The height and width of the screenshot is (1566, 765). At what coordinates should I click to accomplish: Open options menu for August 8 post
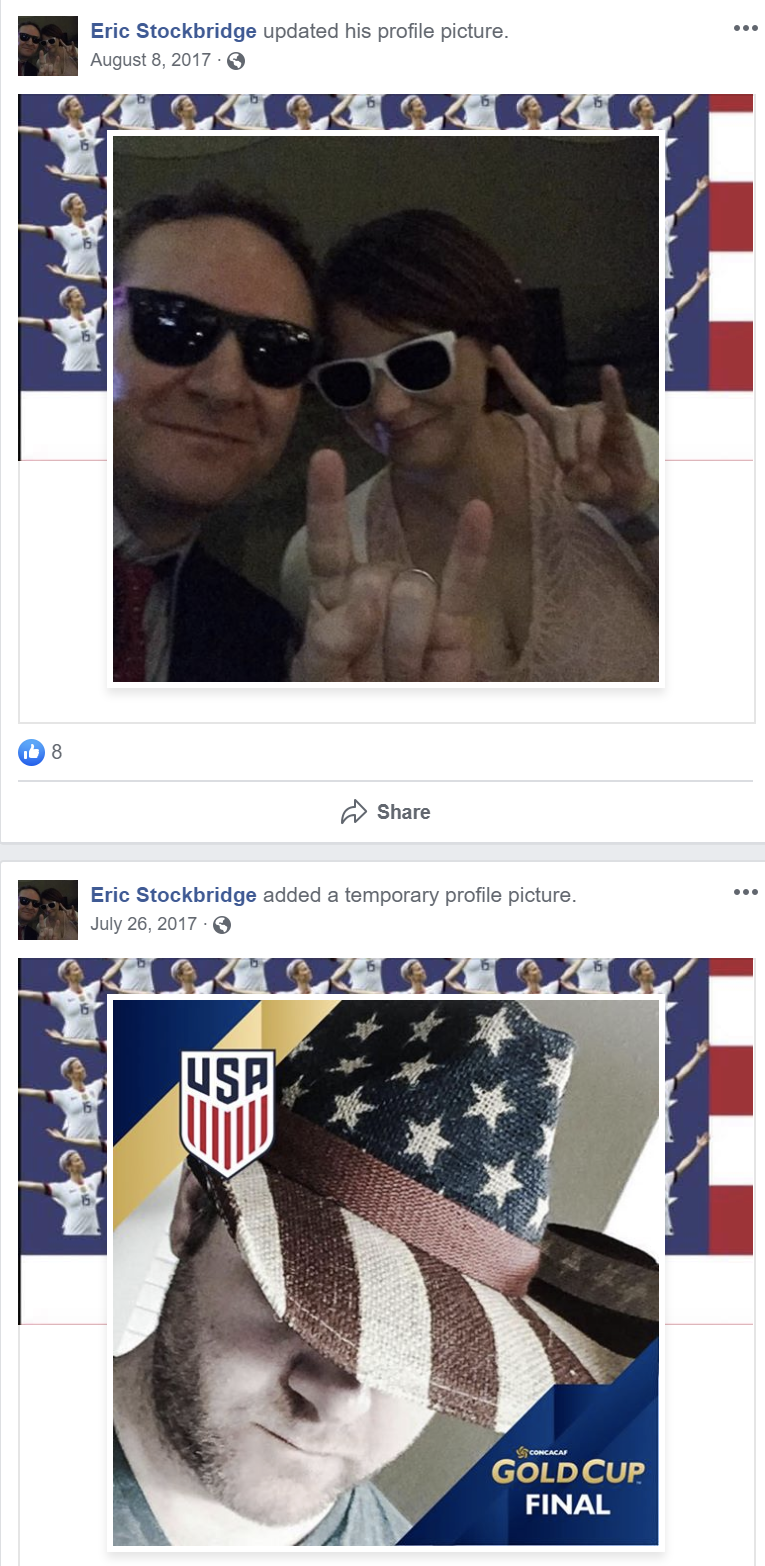pyautogui.click(x=745, y=28)
